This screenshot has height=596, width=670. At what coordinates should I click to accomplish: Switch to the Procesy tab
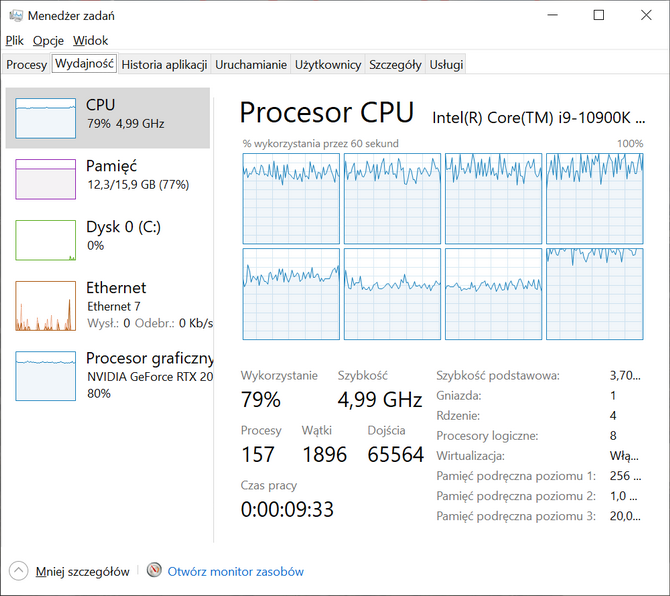tap(26, 65)
